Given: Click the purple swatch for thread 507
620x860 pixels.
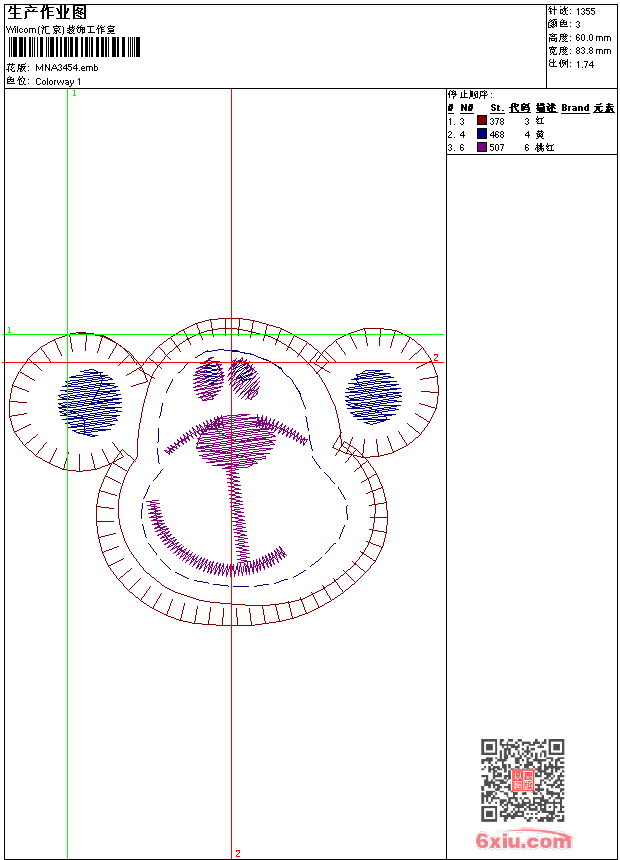Looking at the screenshot, I should [482, 146].
